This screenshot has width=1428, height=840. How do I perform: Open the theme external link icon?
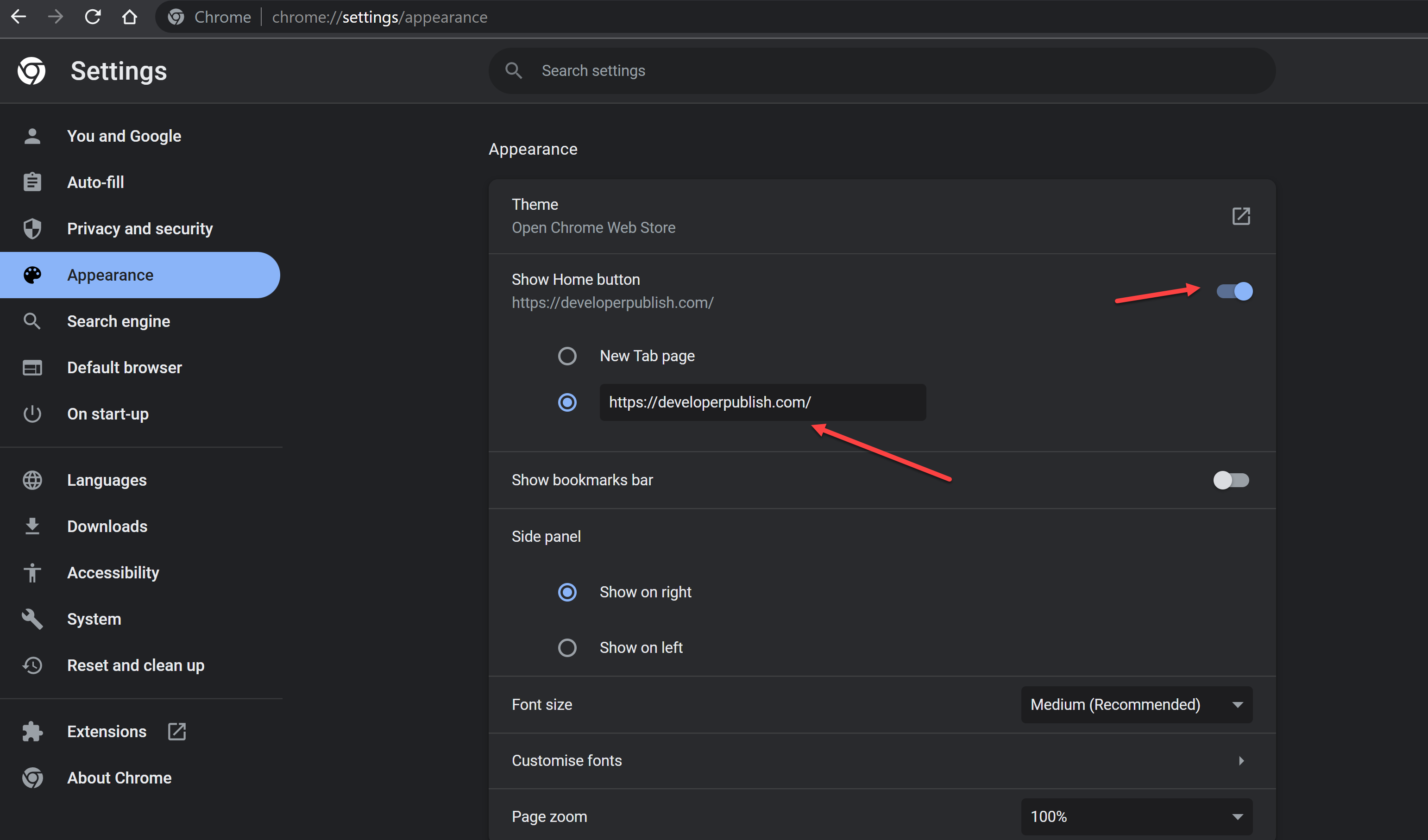(1241, 216)
